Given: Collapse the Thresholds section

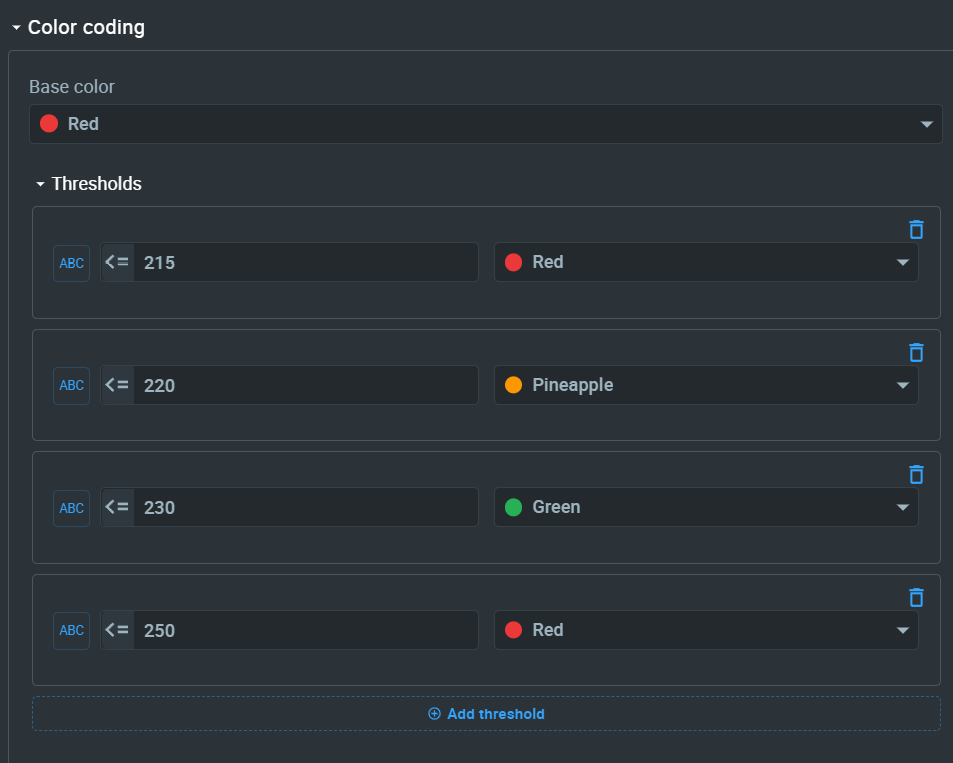Looking at the screenshot, I should pyautogui.click(x=40, y=184).
